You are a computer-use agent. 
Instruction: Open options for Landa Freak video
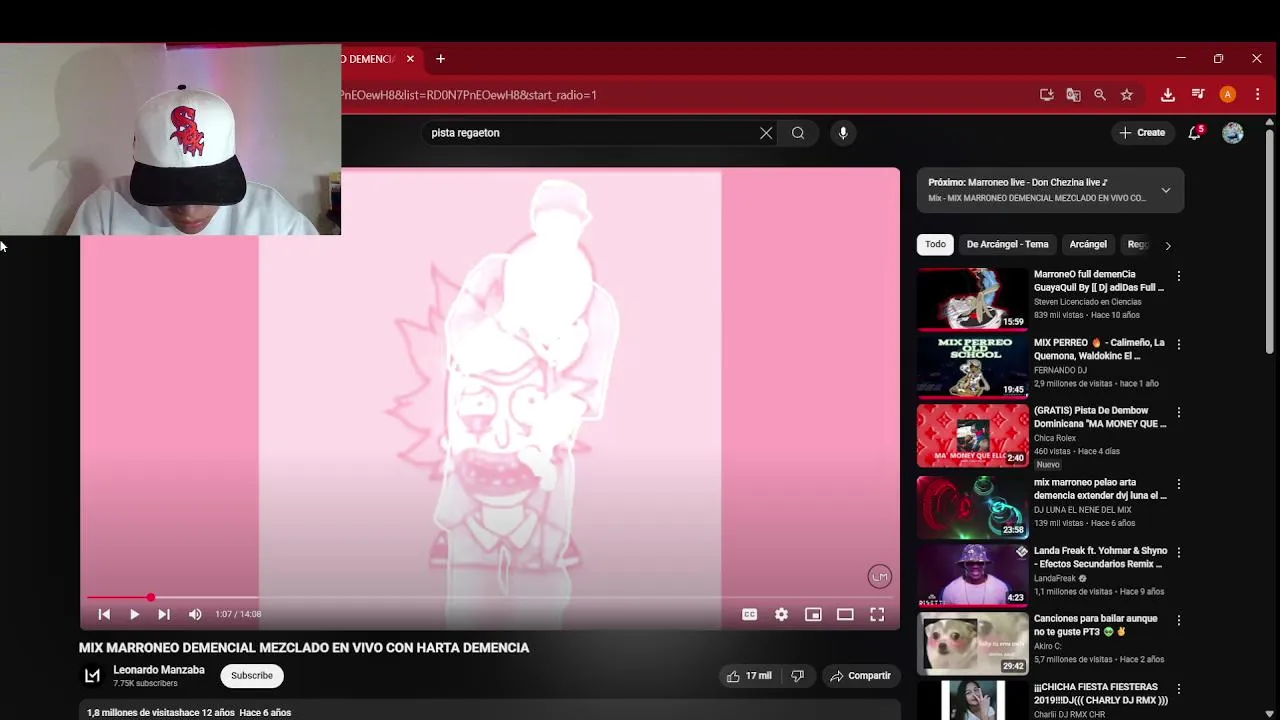tap(1178, 552)
